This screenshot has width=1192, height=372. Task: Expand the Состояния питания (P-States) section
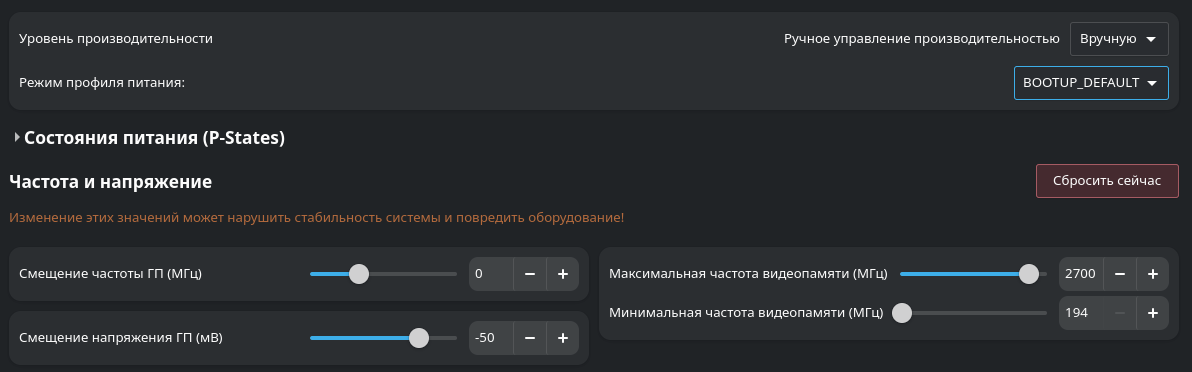point(149,138)
